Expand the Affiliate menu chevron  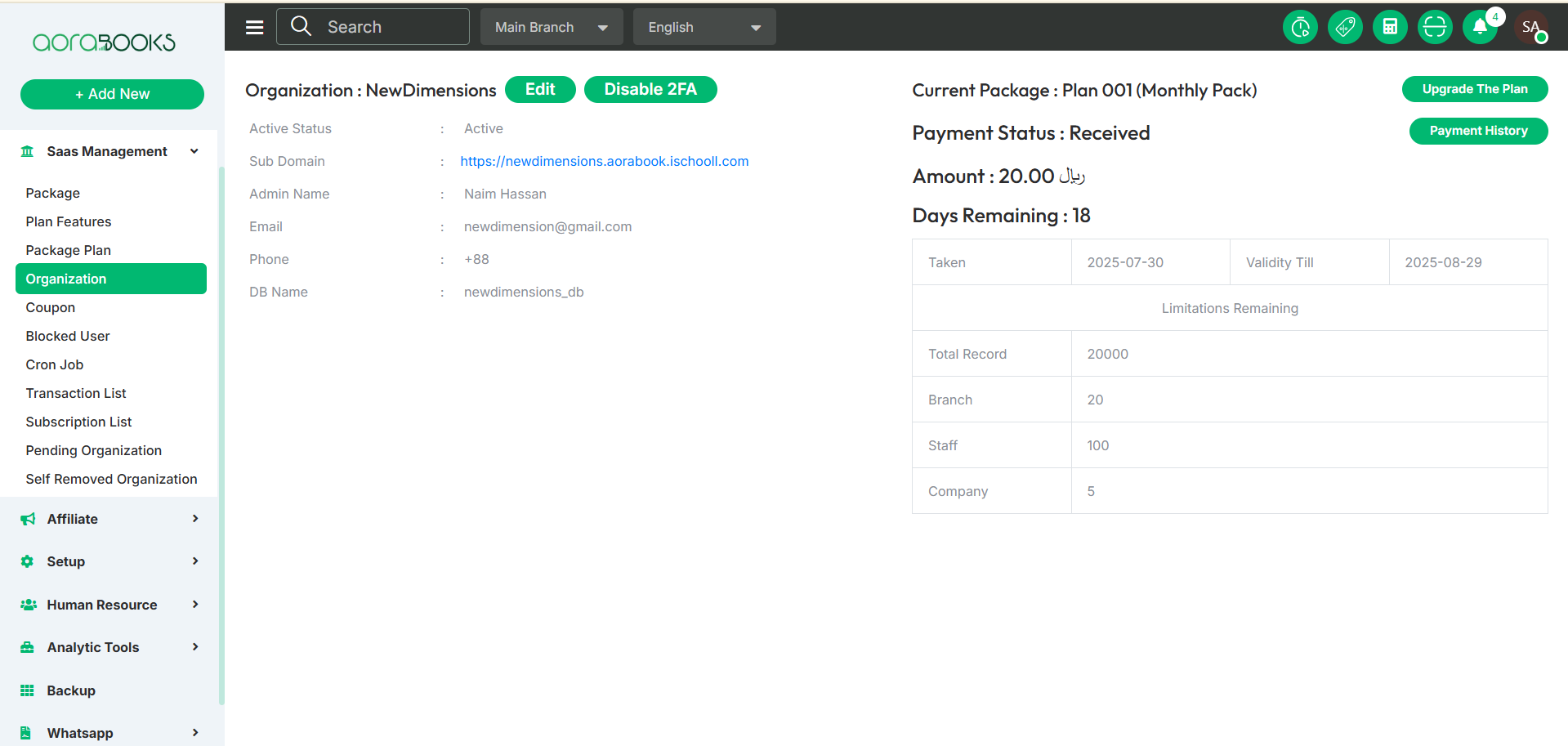[195, 519]
